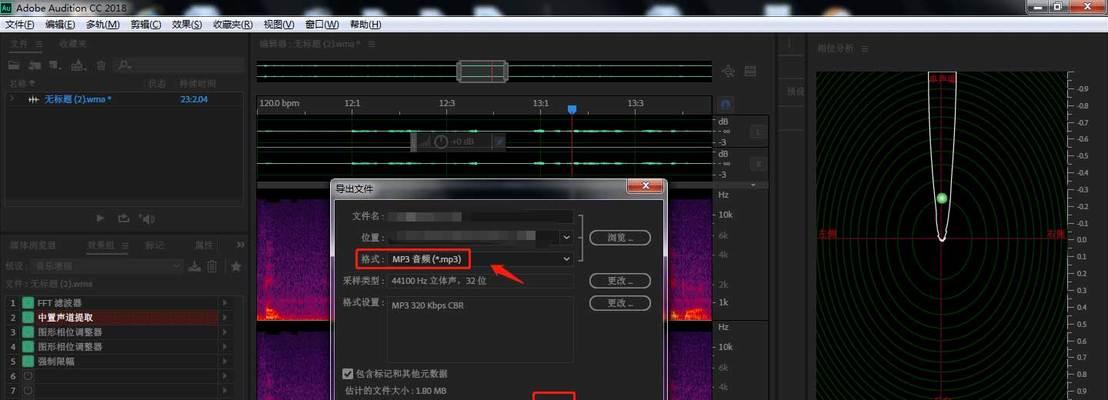This screenshot has height=400, width=1108.
Task: Open the 多轨(M) menu
Action: [102, 24]
